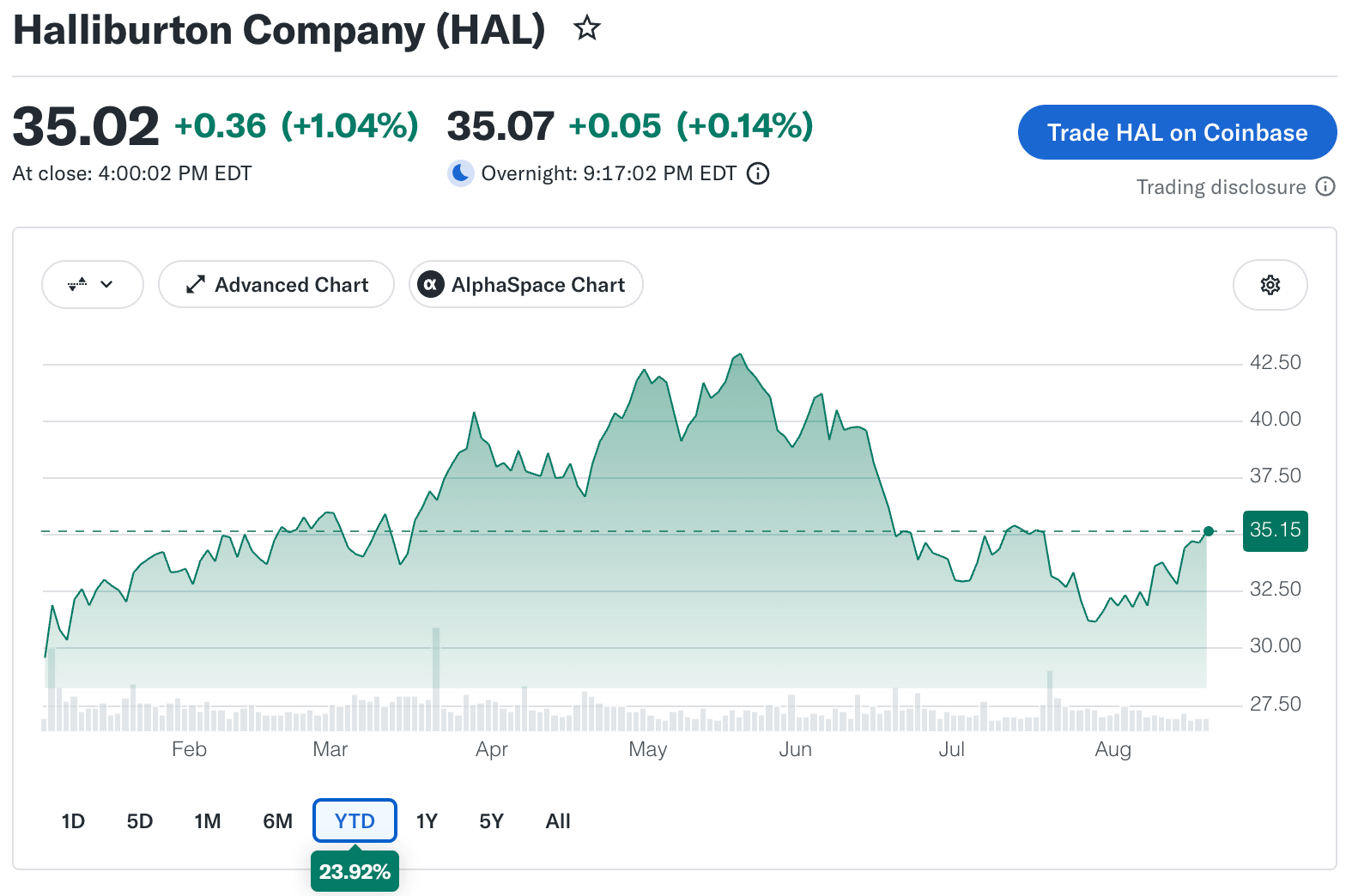Click the 30.00 price axis label
The width and height of the screenshot is (1346, 896).
(1275, 645)
